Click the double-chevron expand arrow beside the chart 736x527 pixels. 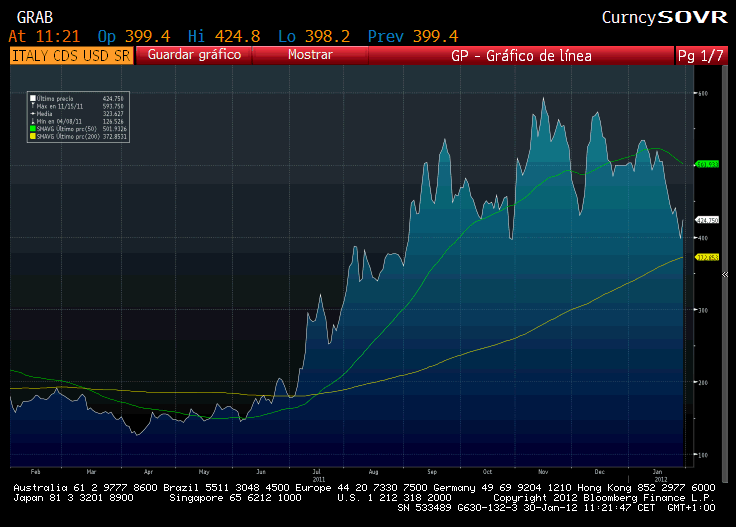click(x=725, y=275)
